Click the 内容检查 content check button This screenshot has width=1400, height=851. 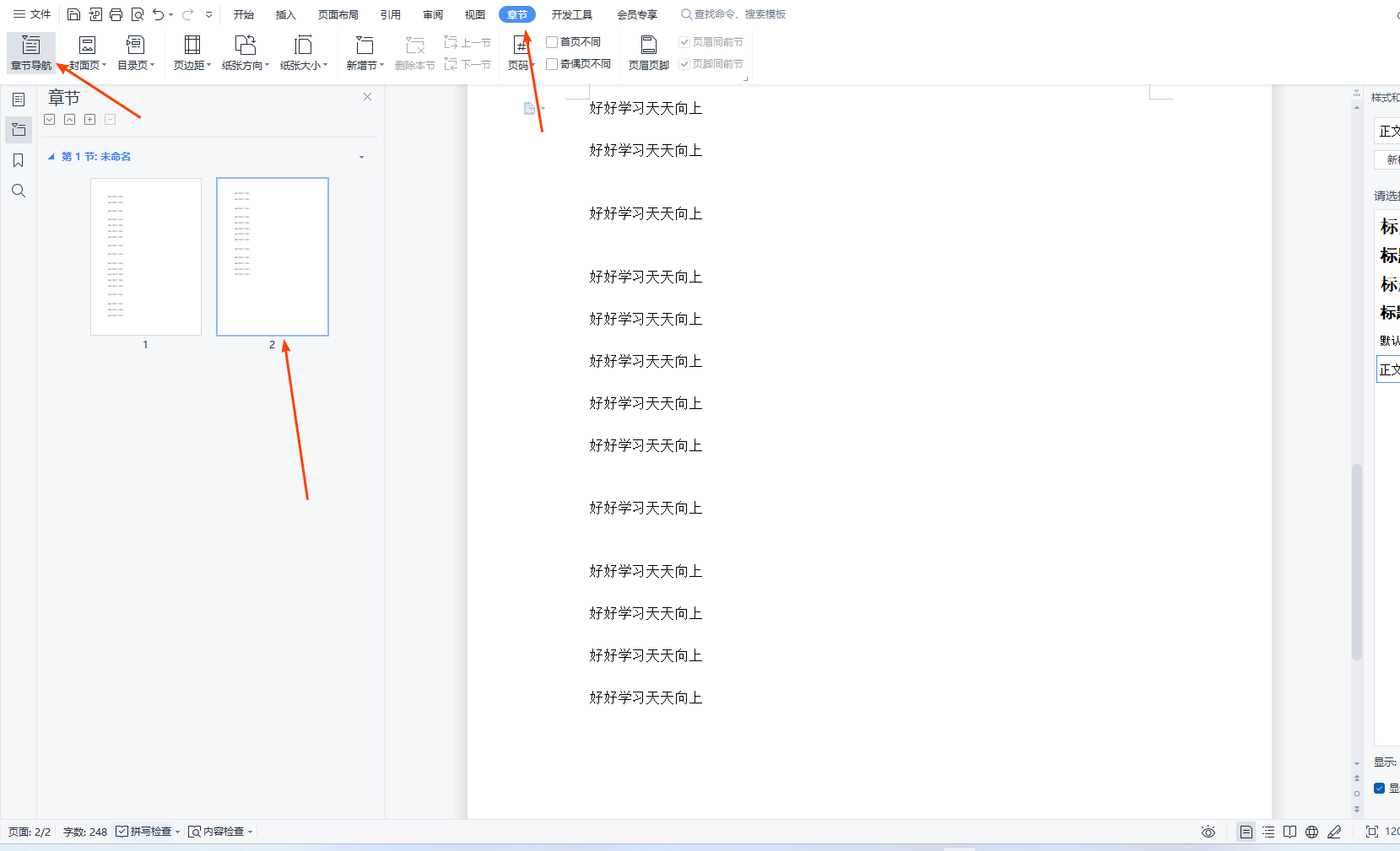click(219, 832)
